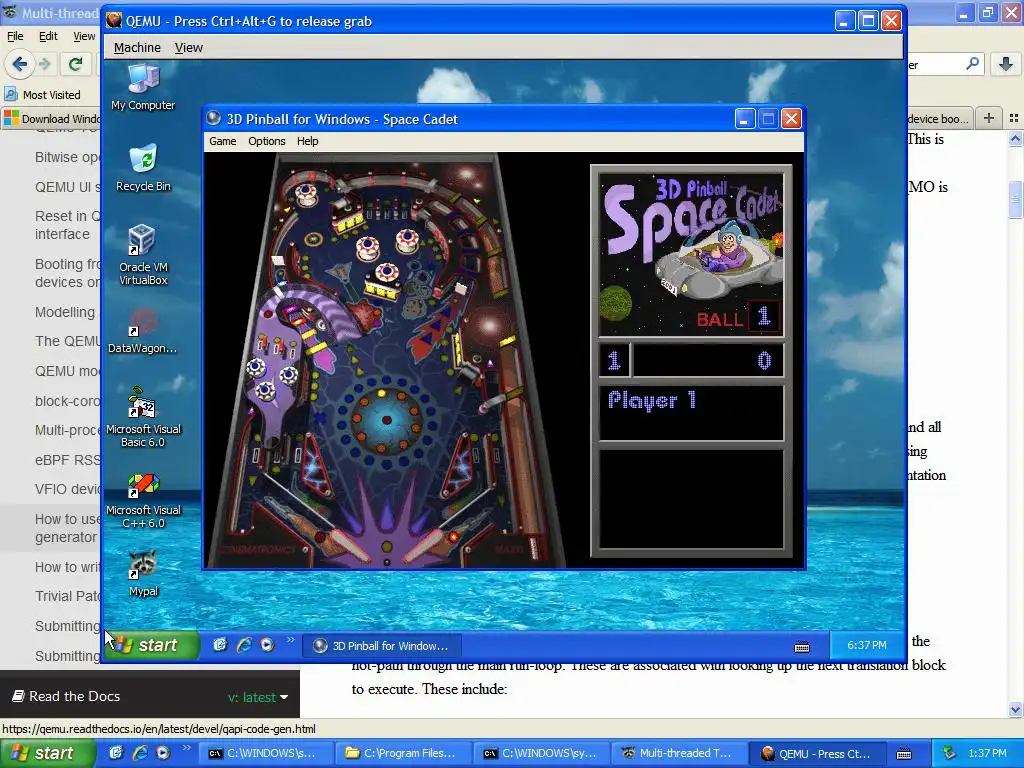
Task: Click the guest clock showing 6:37 PM
Action: (x=867, y=645)
